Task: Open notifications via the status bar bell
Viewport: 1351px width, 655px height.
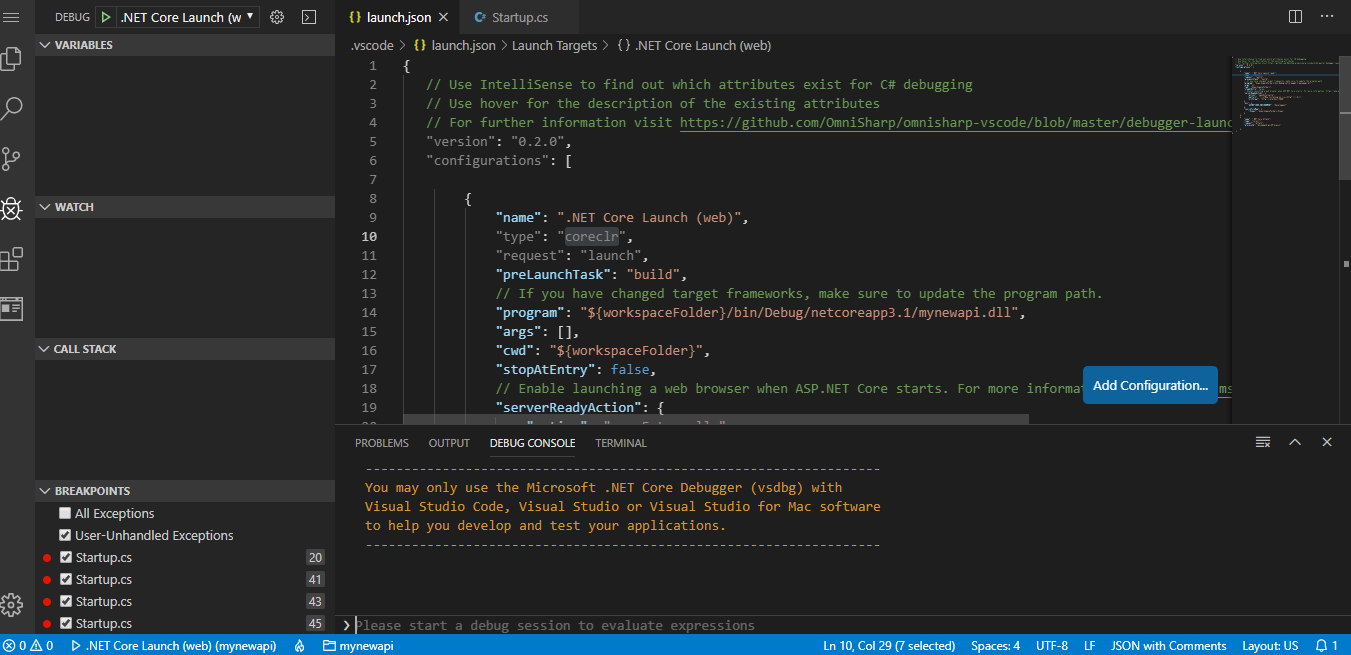Action: pyautogui.click(x=1322, y=645)
